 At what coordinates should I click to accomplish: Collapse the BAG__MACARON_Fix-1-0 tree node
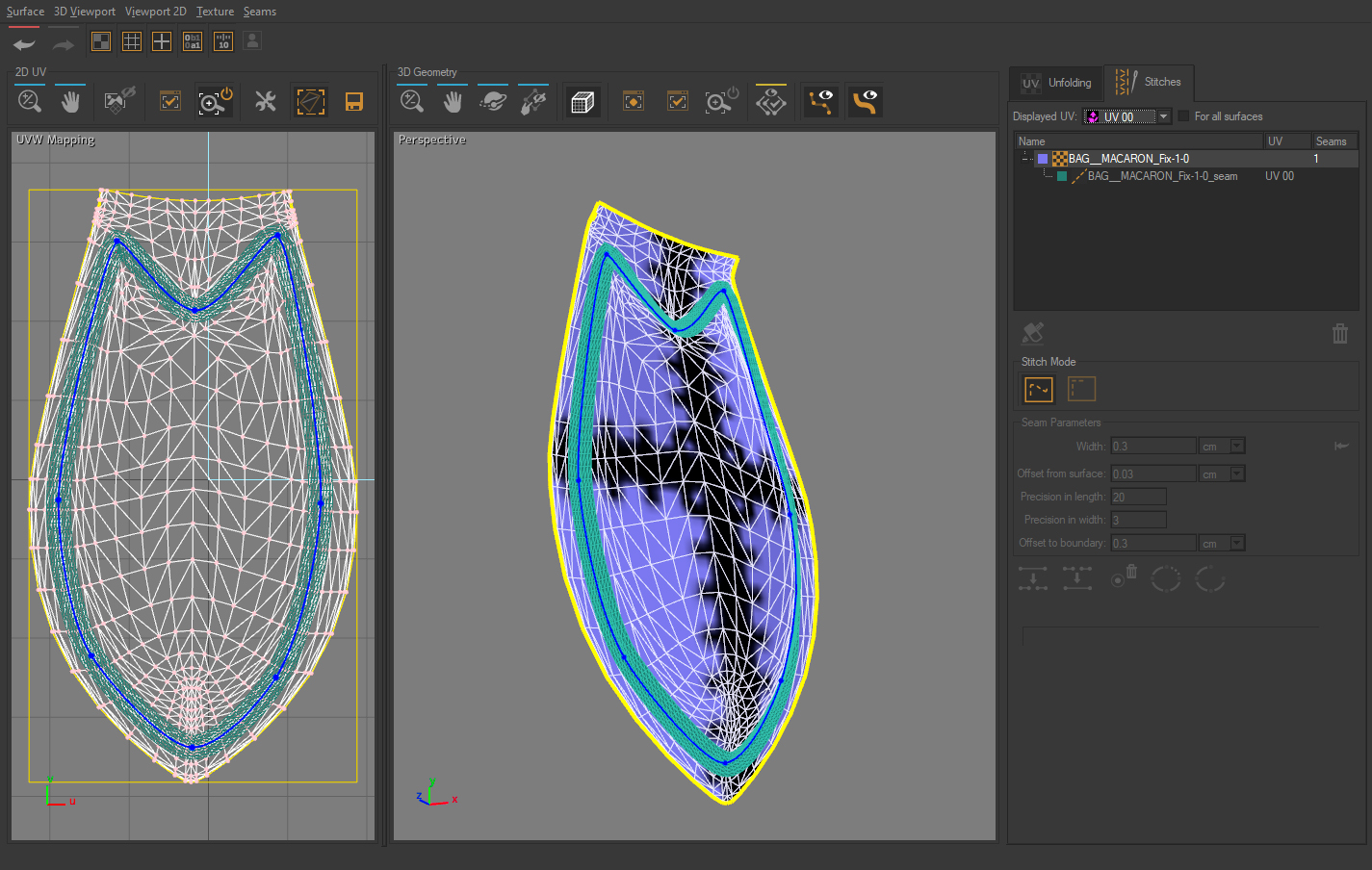pyautogui.click(x=1025, y=159)
